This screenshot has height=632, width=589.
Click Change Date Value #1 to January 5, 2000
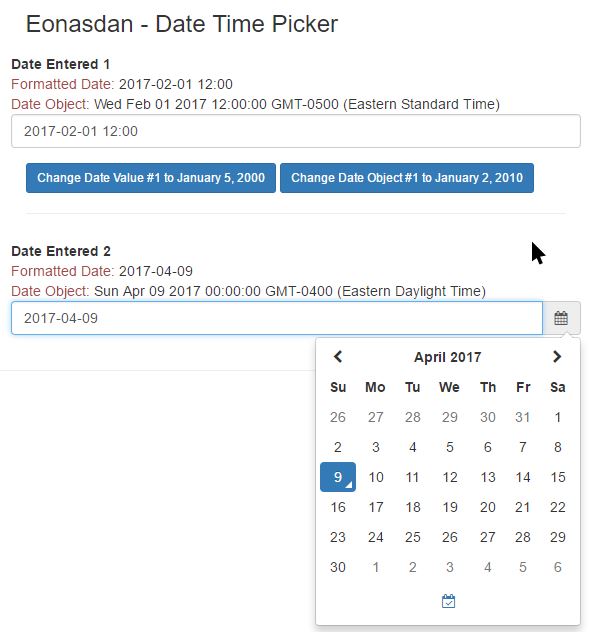point(151,178)
